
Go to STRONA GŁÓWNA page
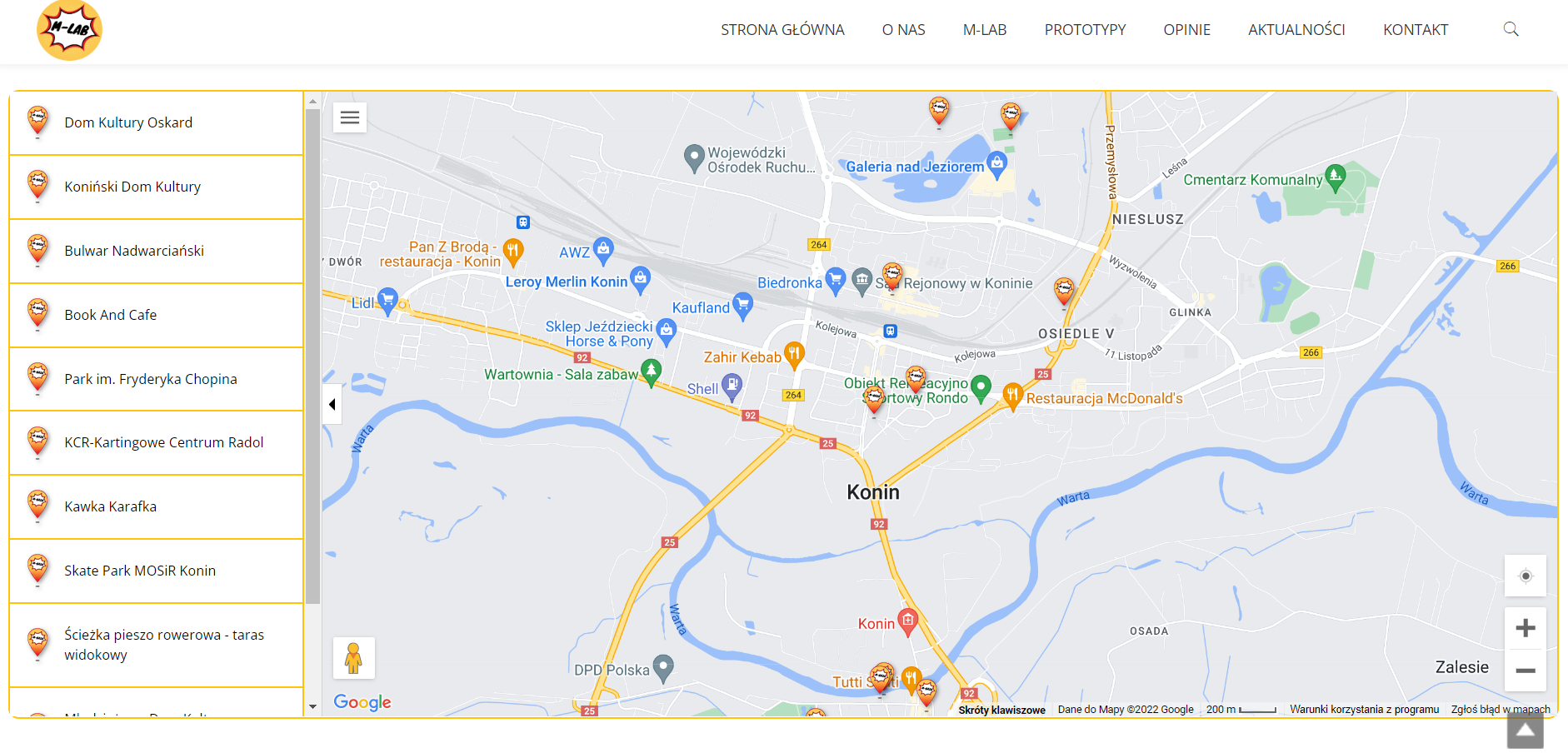pos(782,30)
